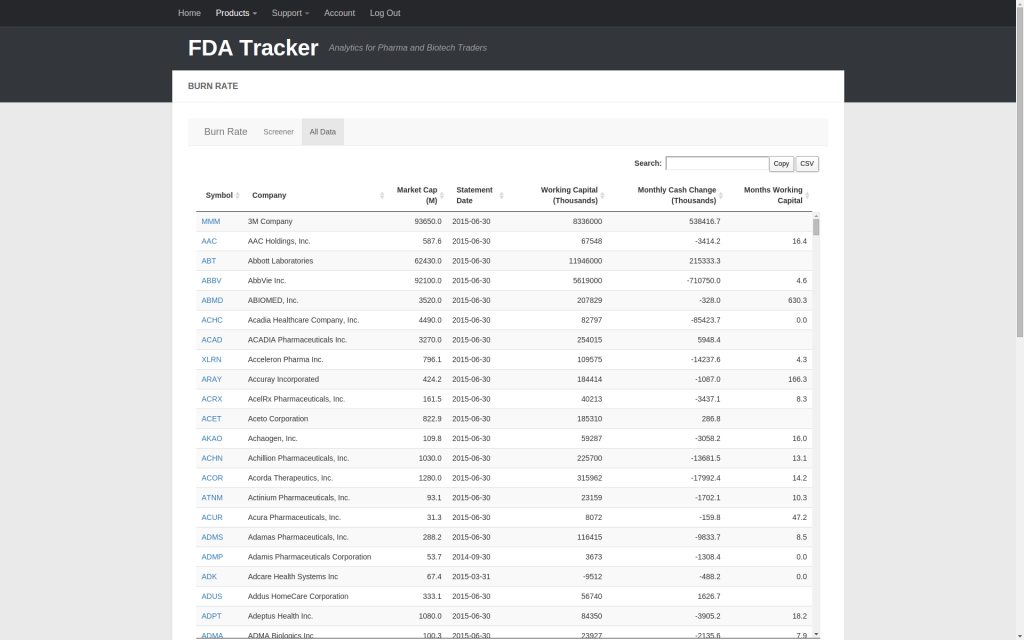The height and width of the screenshot is (640, 1024).
Task: Select the AbbVie Inc. company cell
Action: 267,281
